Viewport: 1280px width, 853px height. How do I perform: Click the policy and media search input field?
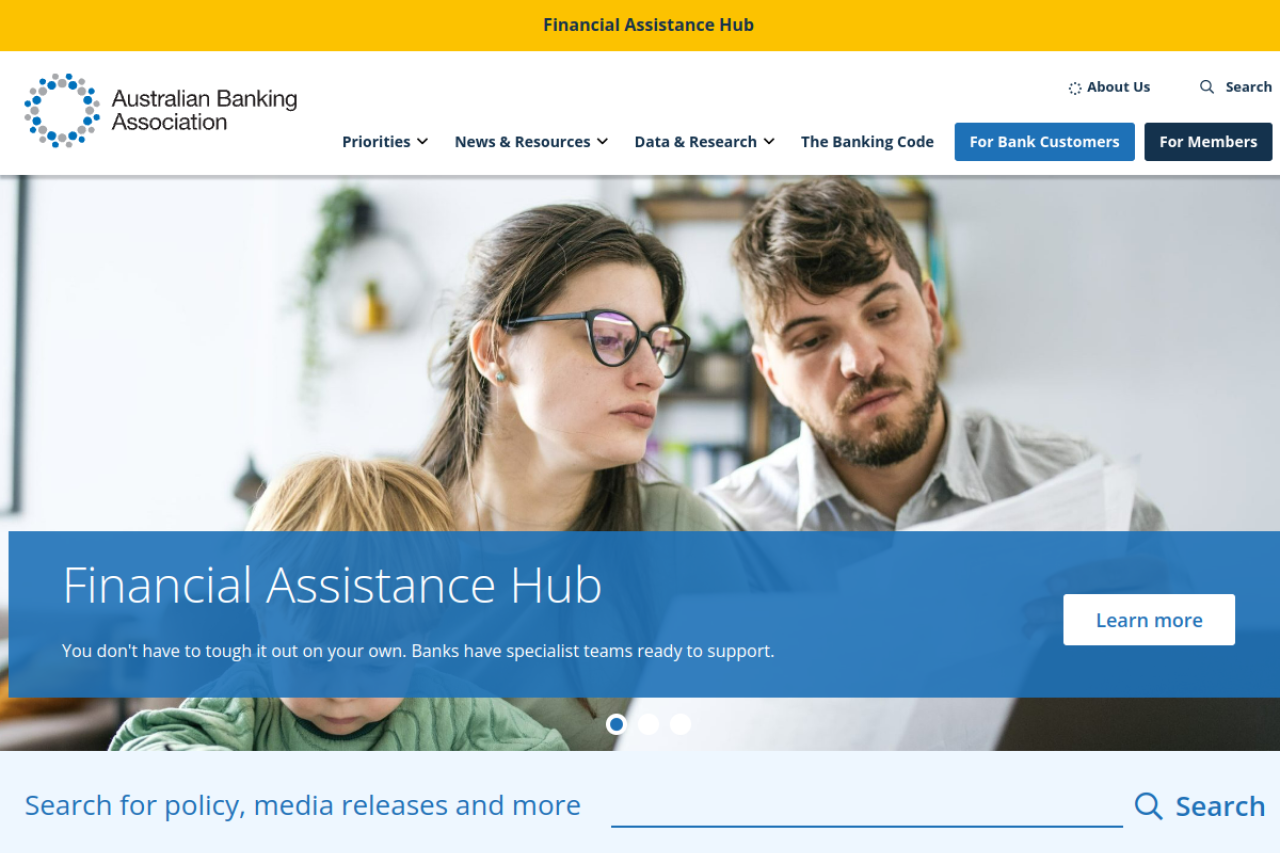[x=867, y=806]
